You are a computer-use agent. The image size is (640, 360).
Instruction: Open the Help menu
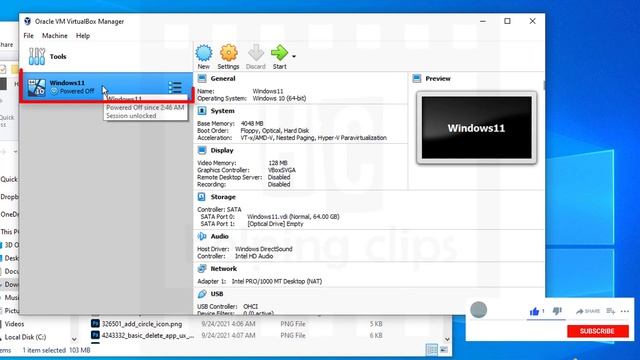pyautogui.click(x=83, y=36)
